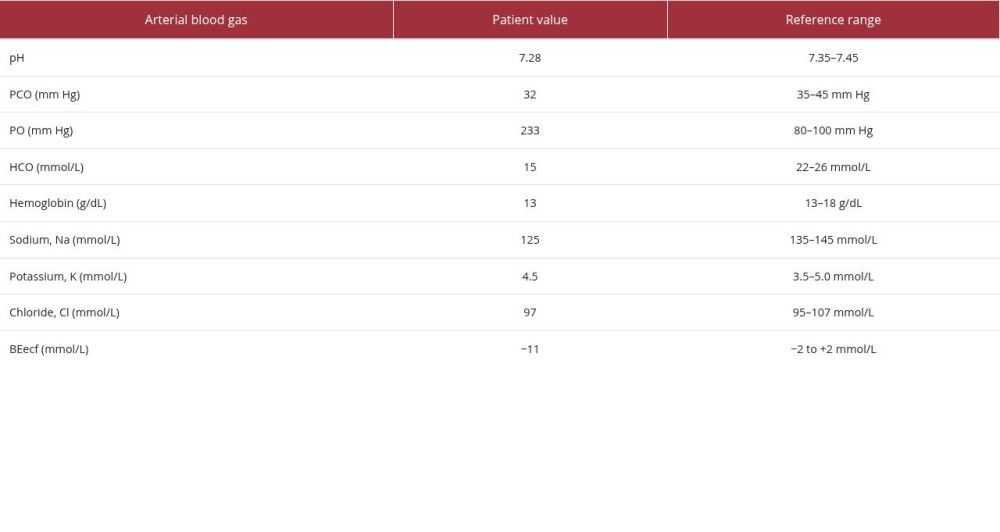Click the pH reference range 7.35–7.45
The height and width of the screenshot is (532, 1000).
click(833, 58)
